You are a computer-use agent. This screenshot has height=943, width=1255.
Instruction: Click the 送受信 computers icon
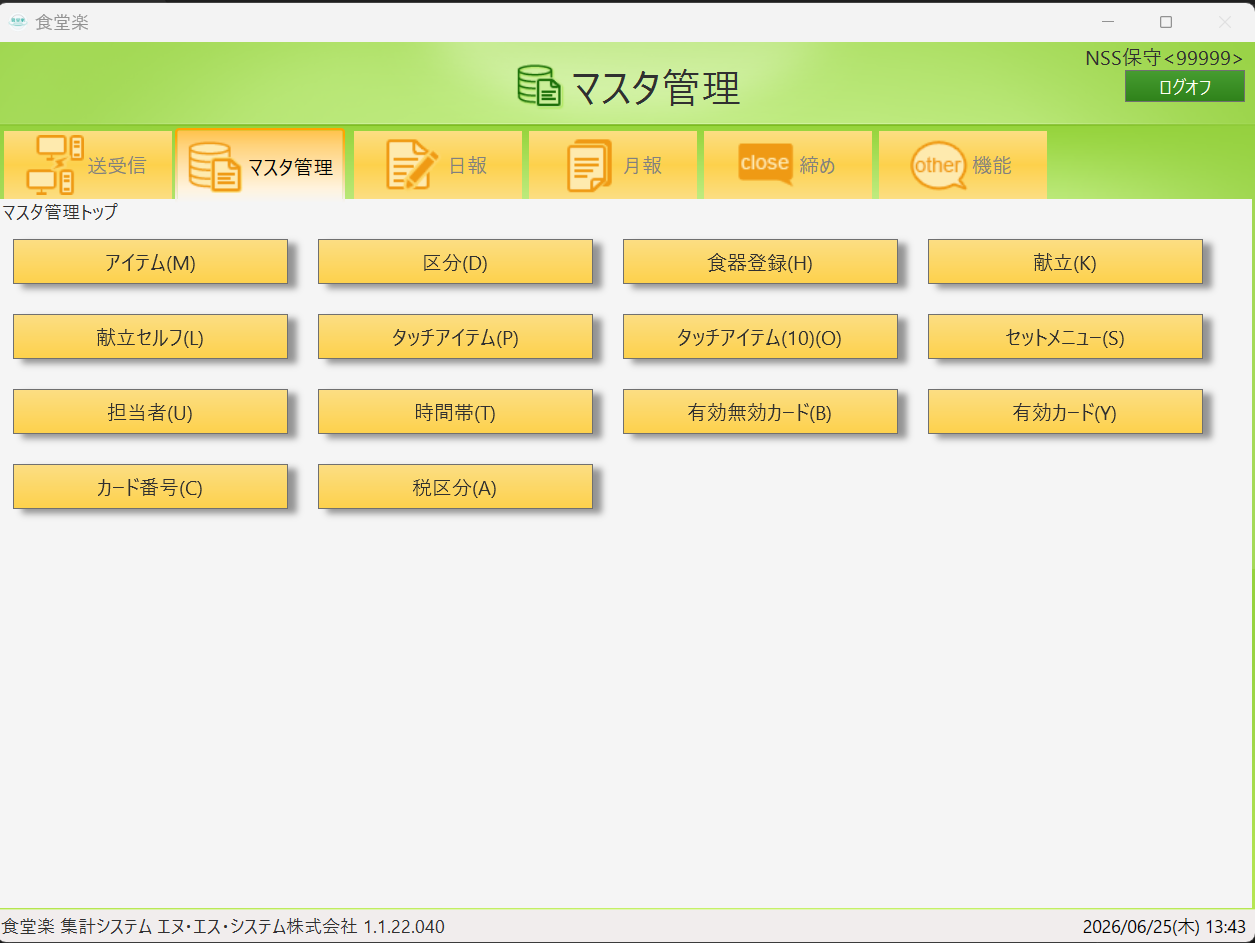[x=54, y=165]
